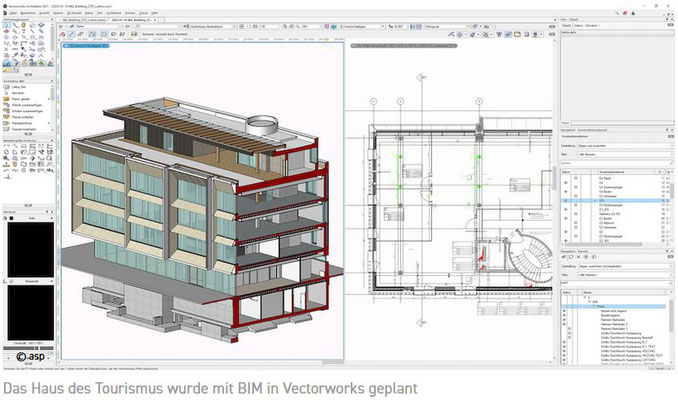Select the arrow Selection tool in the tool palette

(6, 26)
